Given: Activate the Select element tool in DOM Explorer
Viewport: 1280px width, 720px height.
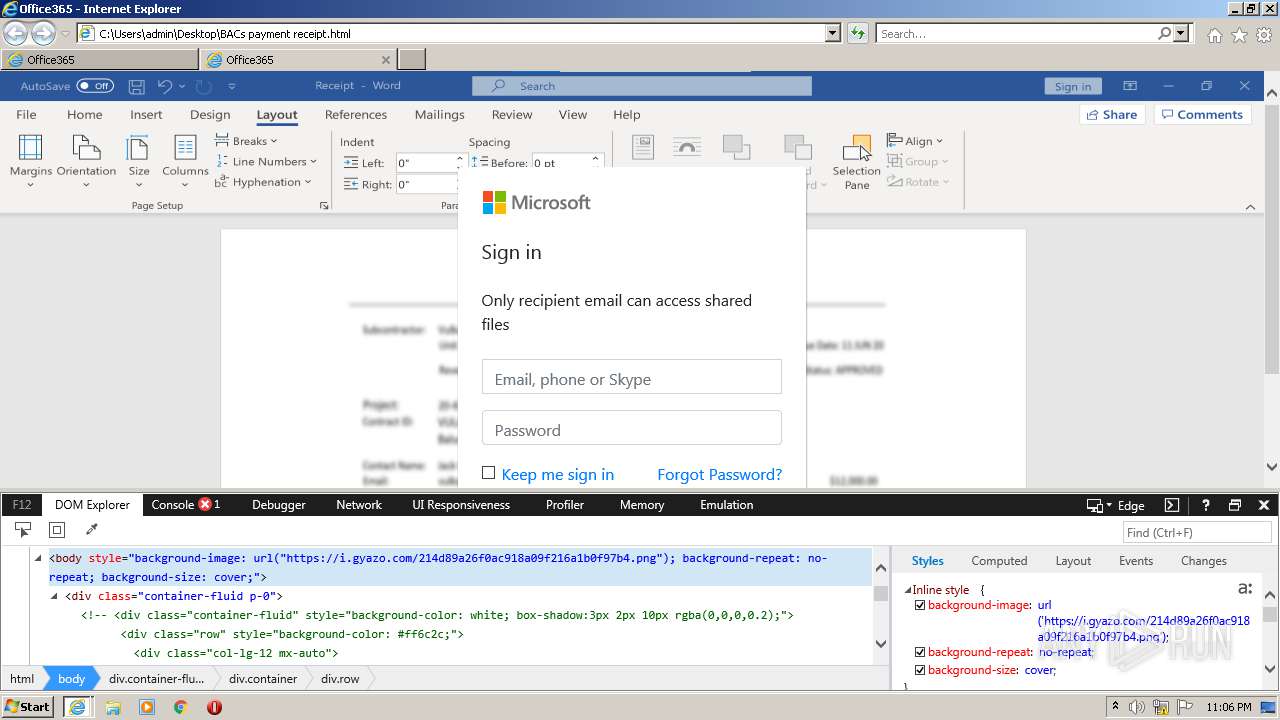Looking at the screenshot, I should 23,530.
